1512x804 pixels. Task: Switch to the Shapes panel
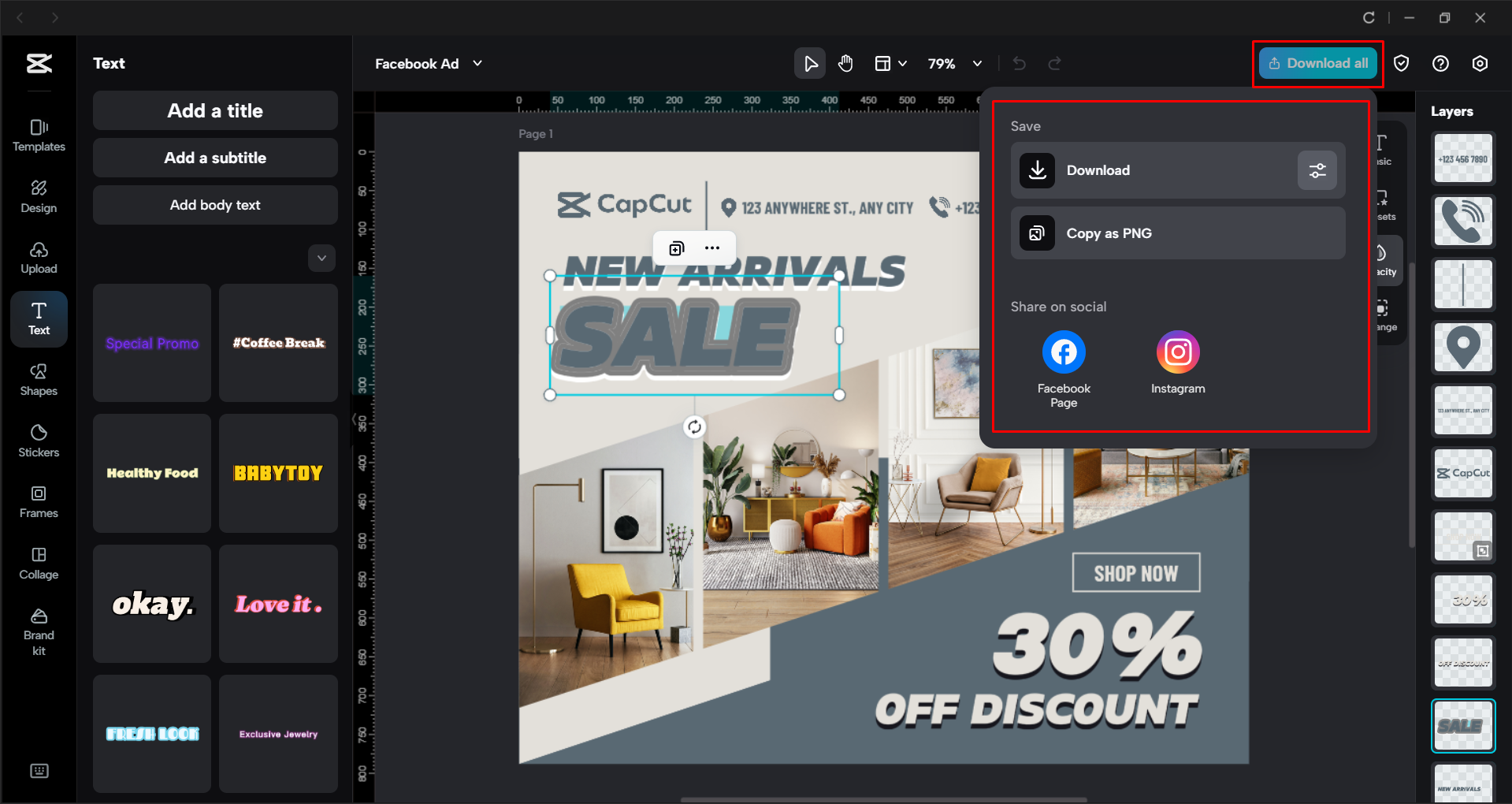[39, 380]
